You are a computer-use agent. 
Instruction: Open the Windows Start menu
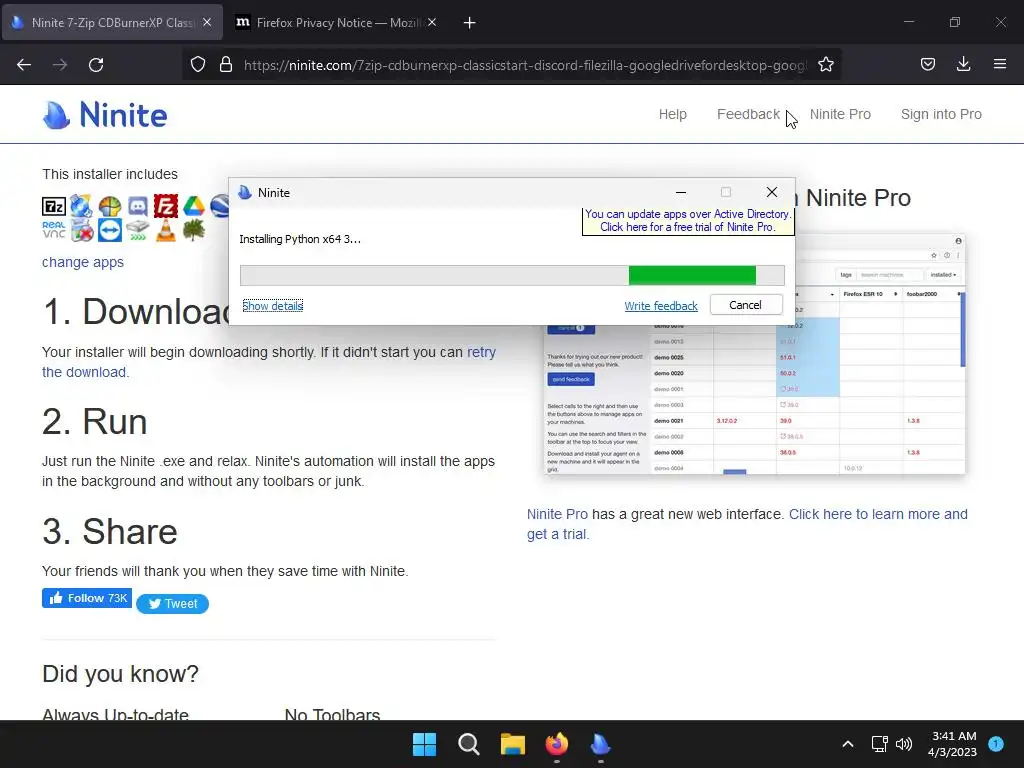tap(424, 744)
